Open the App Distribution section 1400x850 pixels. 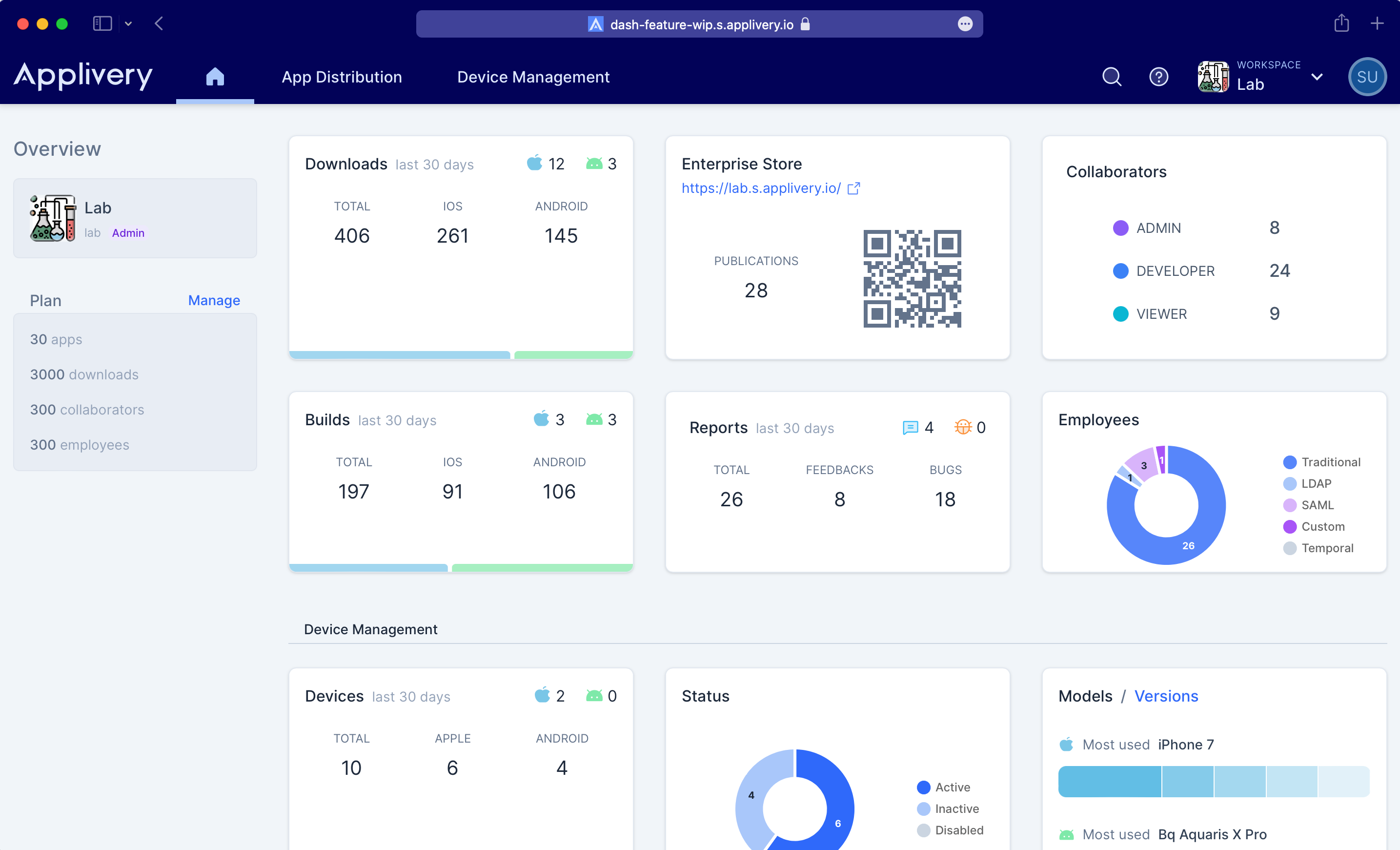(342, 77)
